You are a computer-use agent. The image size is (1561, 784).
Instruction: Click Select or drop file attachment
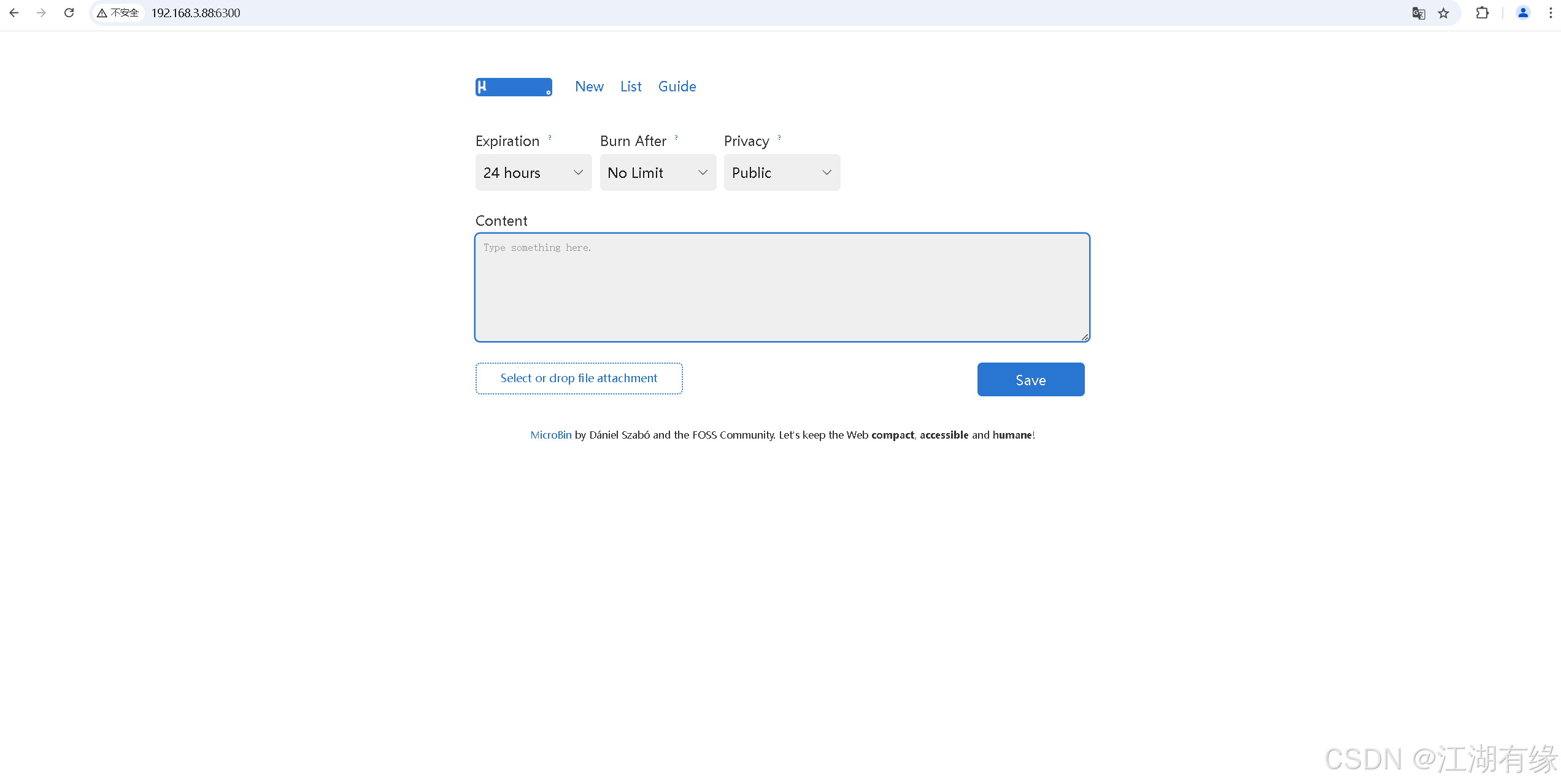coord(579,379)
